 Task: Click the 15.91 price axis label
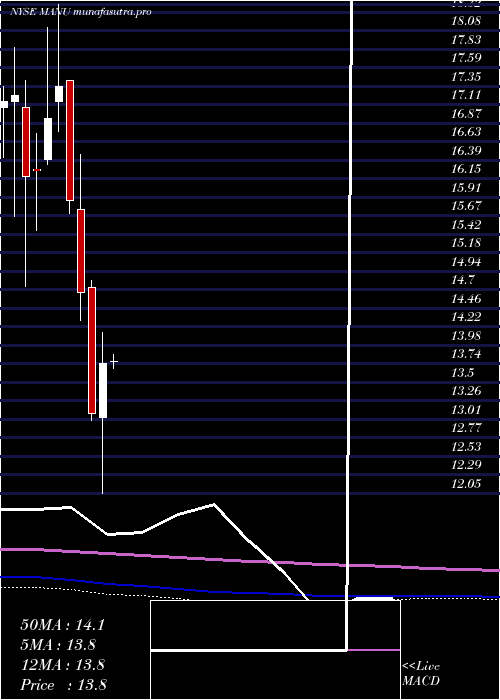466,187
